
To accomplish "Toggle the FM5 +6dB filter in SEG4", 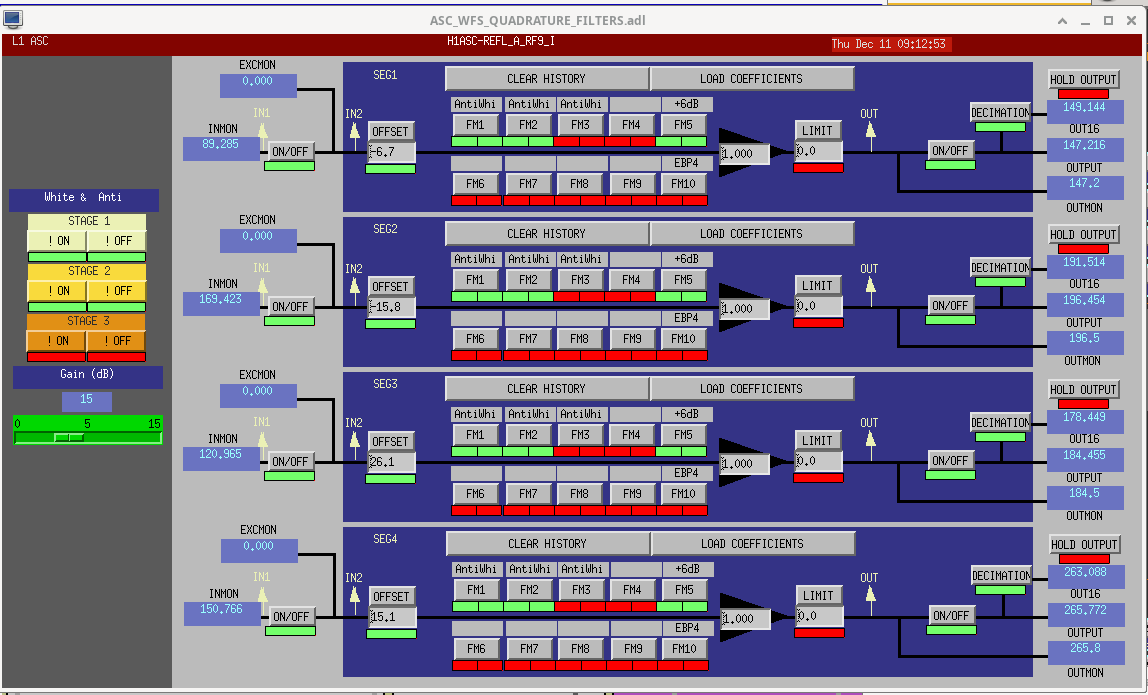I will tap(684, 590).
